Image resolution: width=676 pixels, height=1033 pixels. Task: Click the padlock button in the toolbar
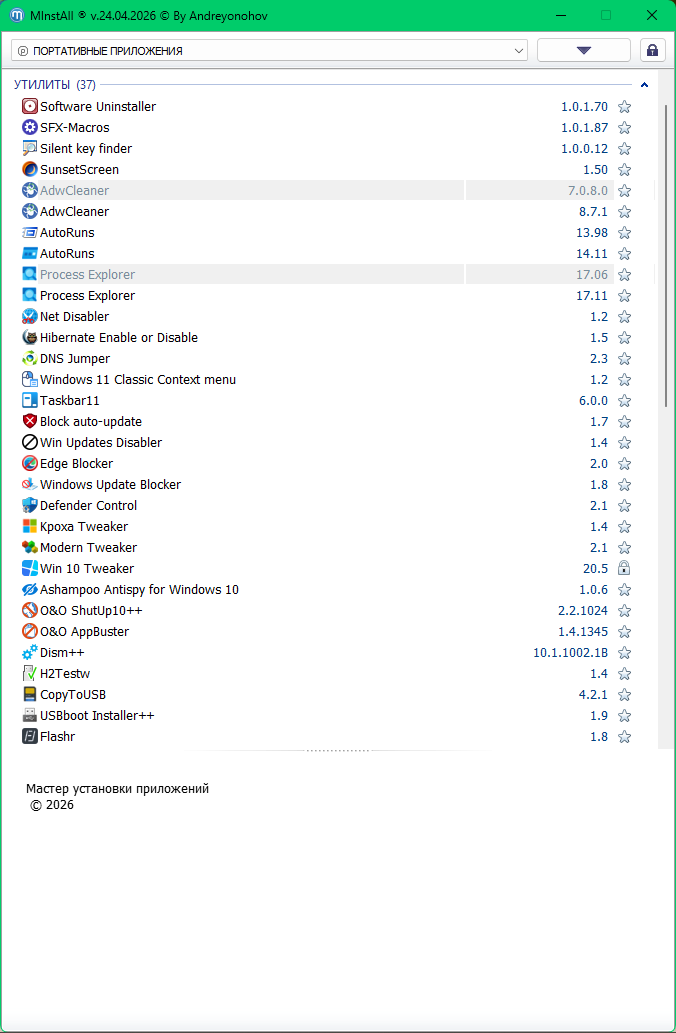pyautogui.click(x=652, y=50)
